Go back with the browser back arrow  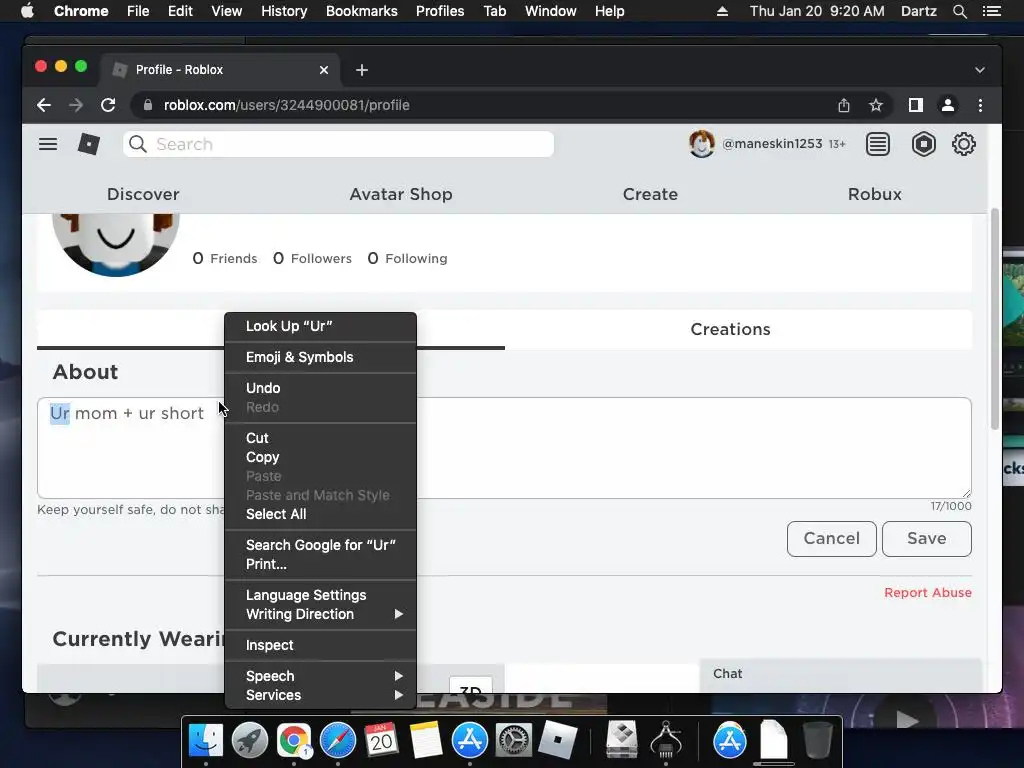click(44, 105)
